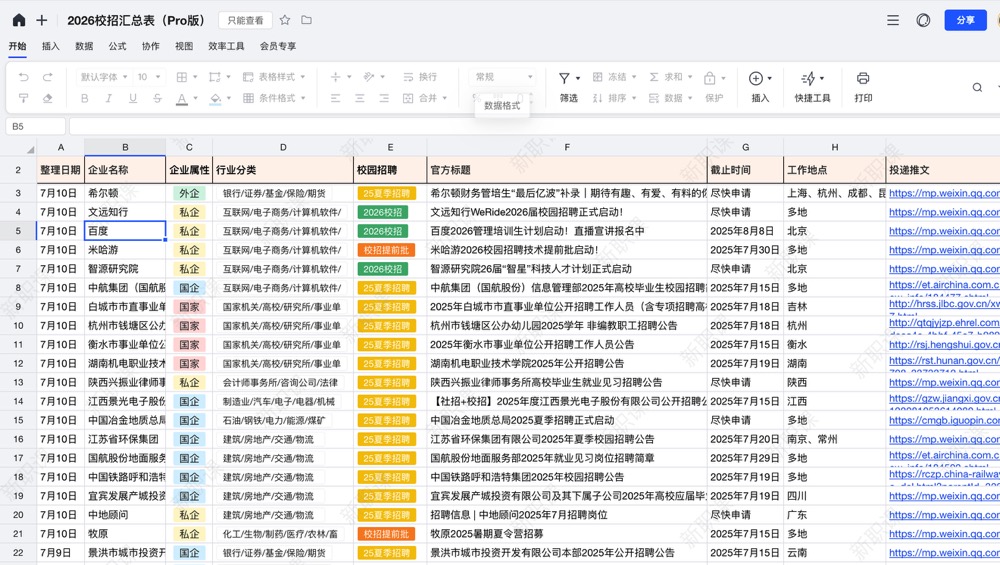Apply the font color A icon
Screen dimensions: 1000x565
(x=182, y=98)
